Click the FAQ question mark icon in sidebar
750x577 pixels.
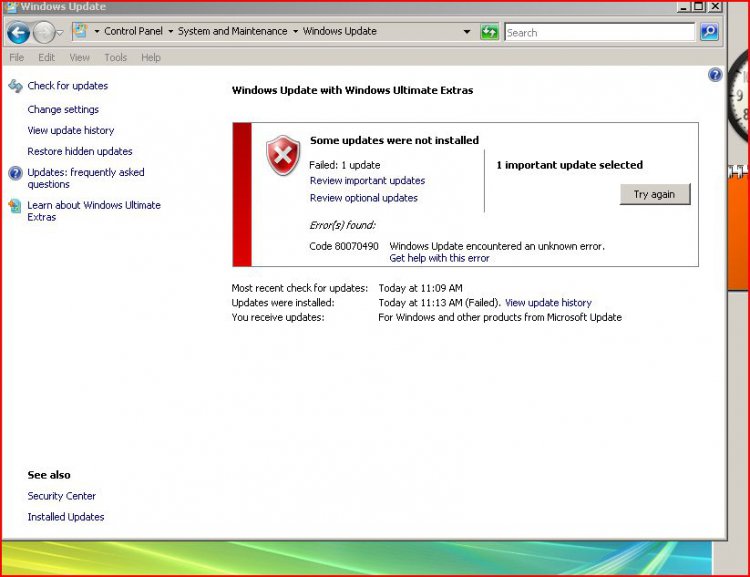15,173
